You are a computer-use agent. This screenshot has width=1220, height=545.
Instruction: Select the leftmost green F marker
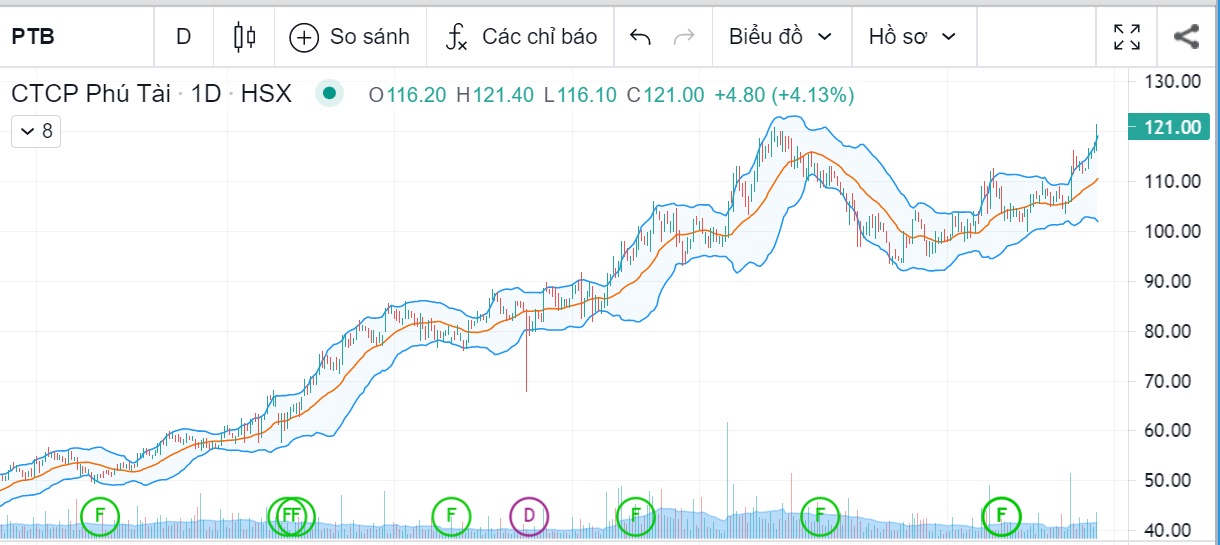(99, 515)
